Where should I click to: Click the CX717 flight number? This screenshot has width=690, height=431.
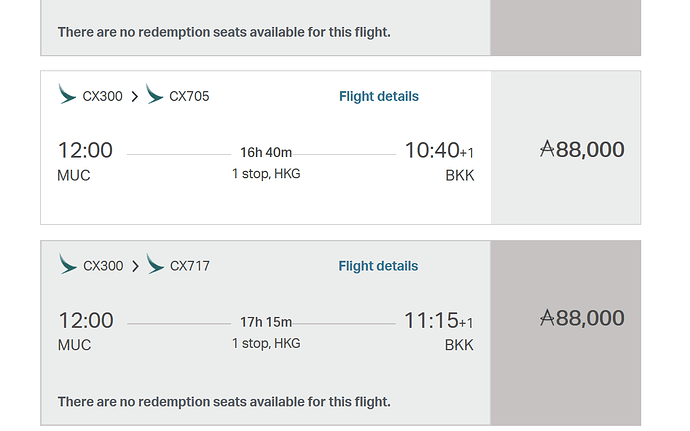click(x=190, y=266)
